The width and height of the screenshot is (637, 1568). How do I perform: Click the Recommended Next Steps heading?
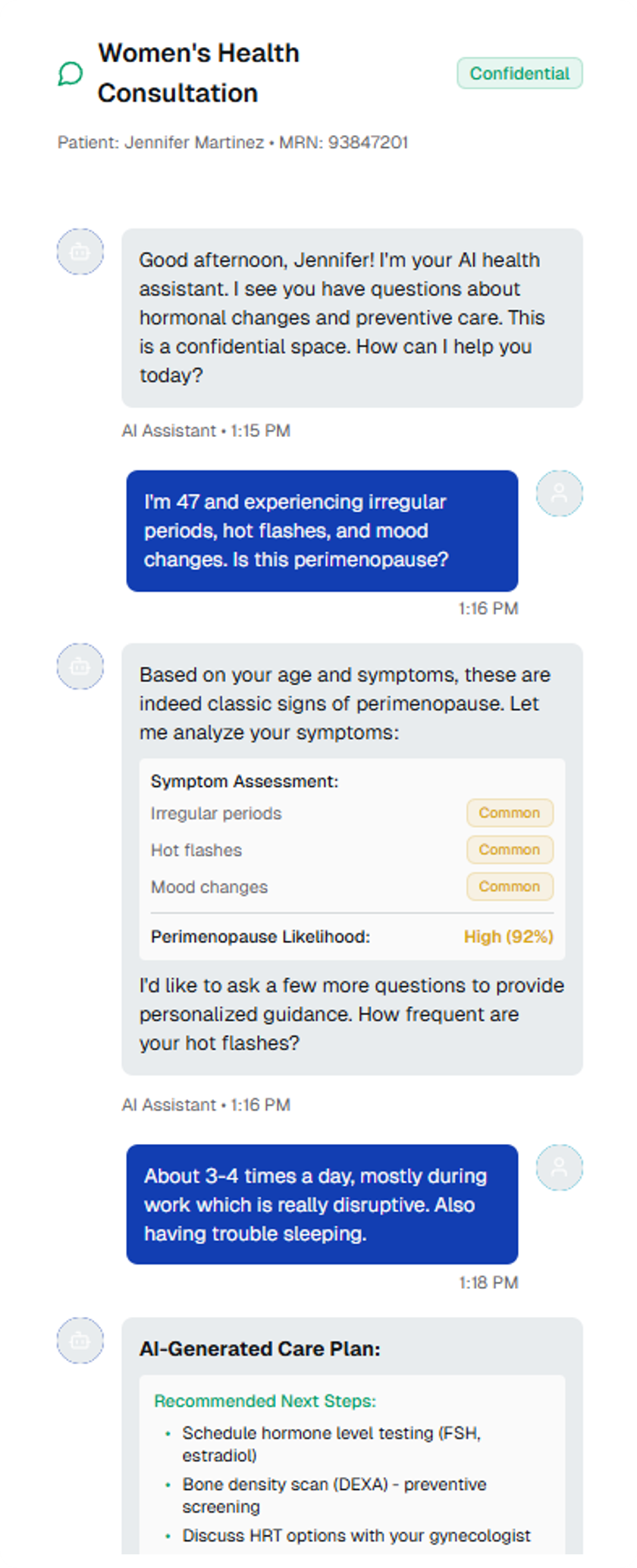tap(265, 1401)
